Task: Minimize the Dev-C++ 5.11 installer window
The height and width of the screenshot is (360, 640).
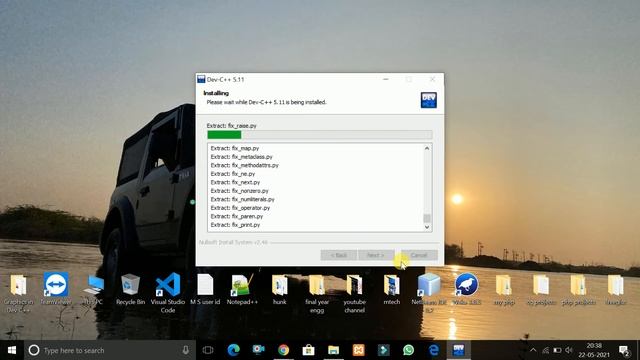Action: 386,79
